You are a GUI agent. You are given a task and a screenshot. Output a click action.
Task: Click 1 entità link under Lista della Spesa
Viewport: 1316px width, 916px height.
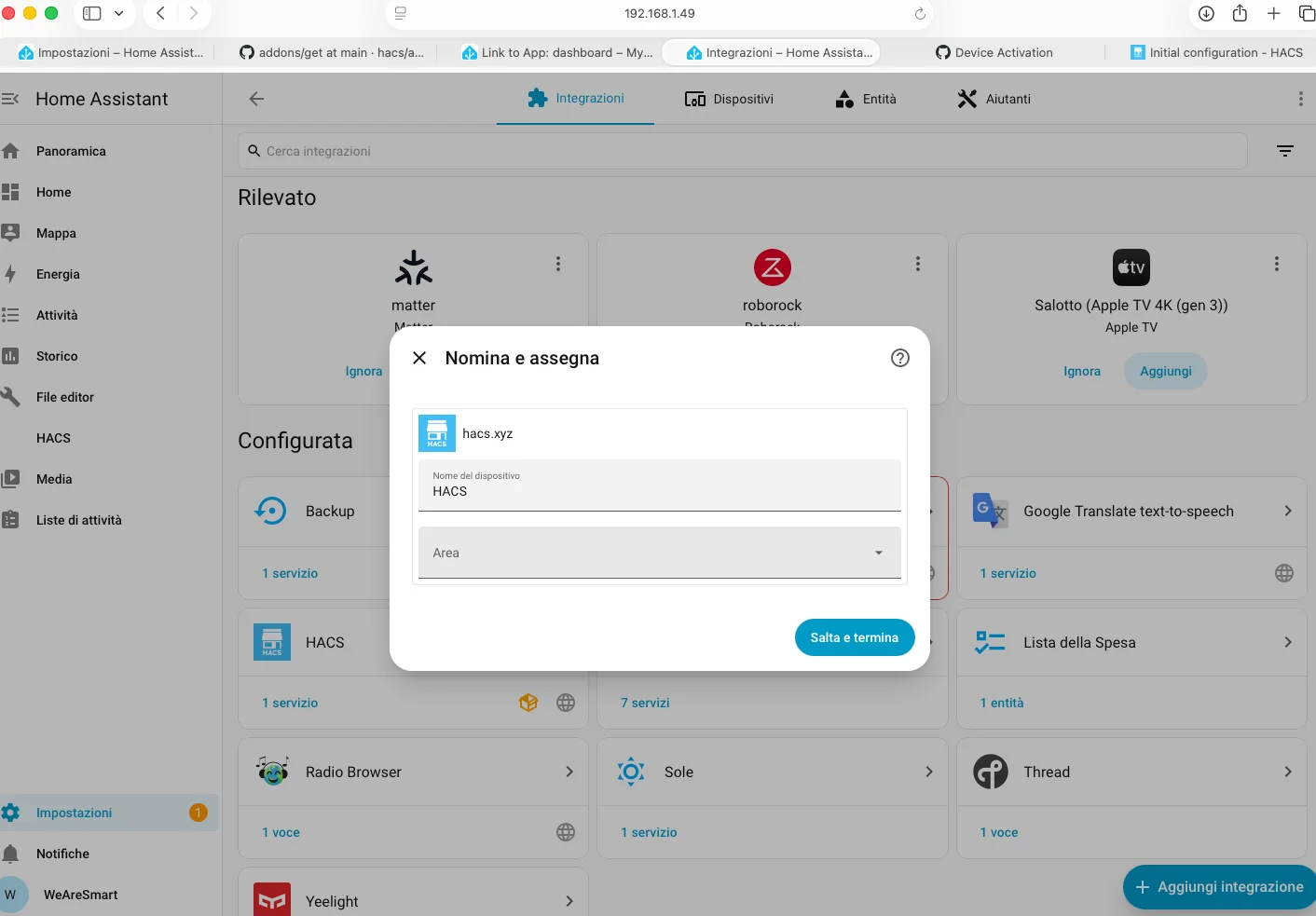click(1002, 703)
